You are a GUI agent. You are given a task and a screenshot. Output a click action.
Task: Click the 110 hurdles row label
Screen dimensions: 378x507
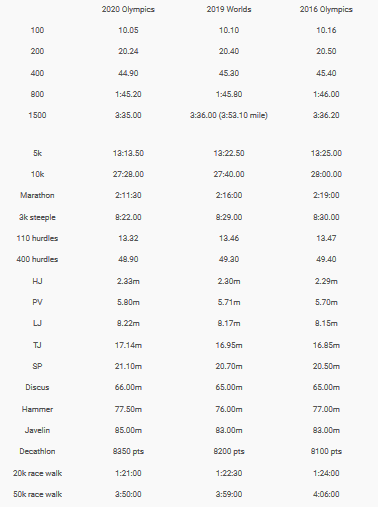tap(37, 238)
